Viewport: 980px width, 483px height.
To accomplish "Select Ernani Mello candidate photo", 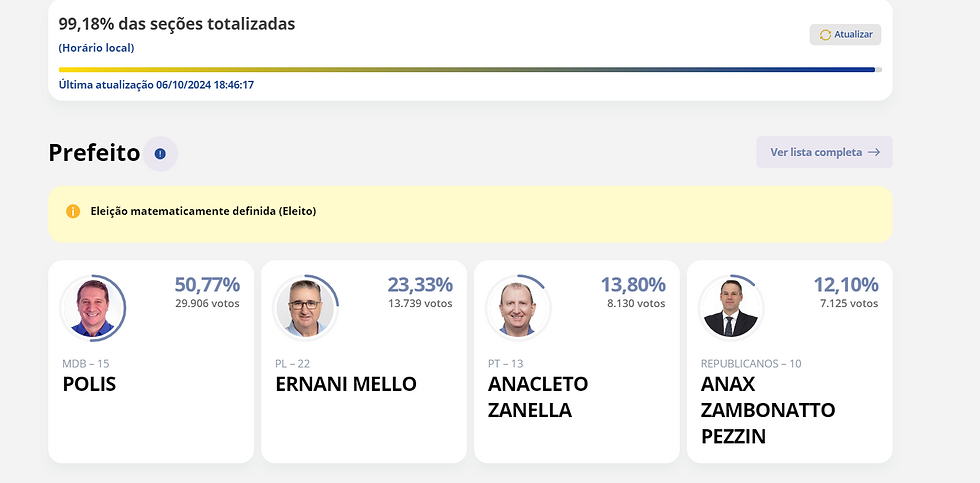I will (306, 308).
